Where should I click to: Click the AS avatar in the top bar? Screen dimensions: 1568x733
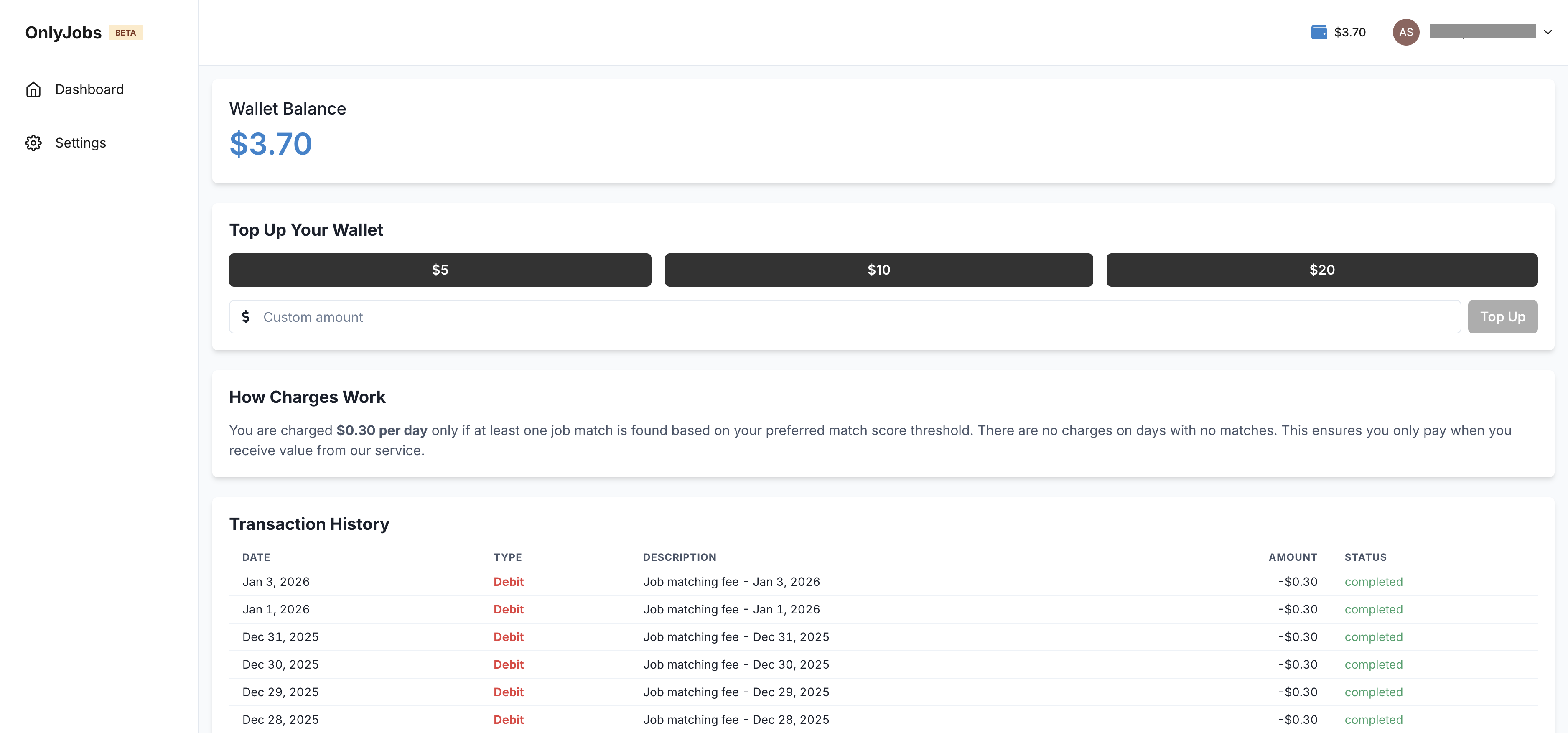1406,32
